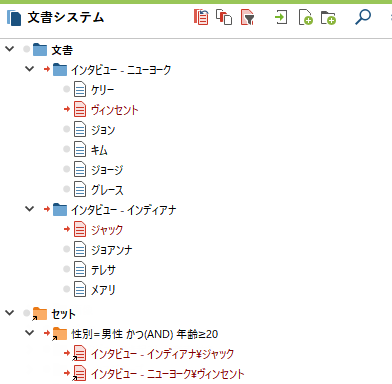Click the 文書 root folder icon
392x384 pixels.
pos(40,50)
